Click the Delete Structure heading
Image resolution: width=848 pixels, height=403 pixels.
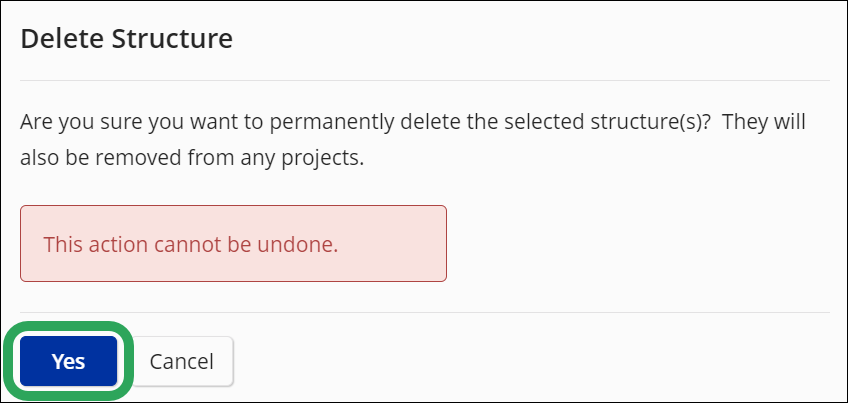click(x=126, y=39)
